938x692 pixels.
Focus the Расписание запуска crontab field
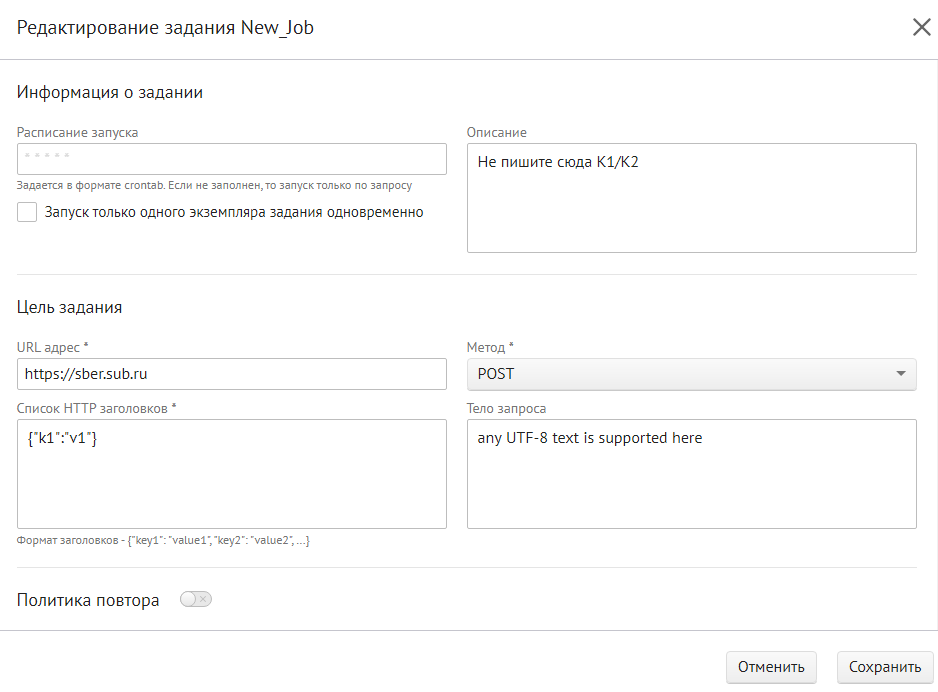click(x=231, y=159)
